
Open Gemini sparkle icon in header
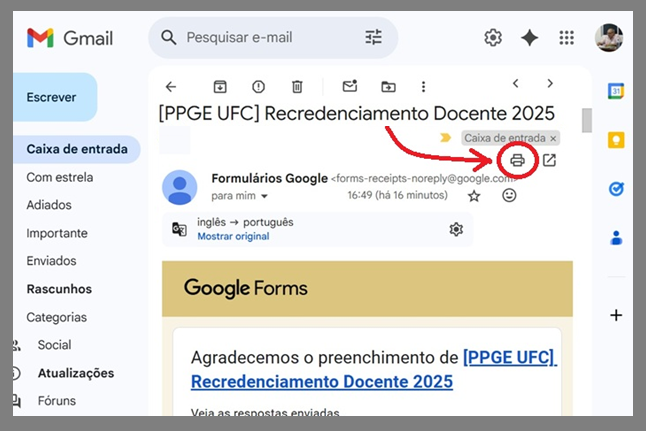[529, 38]
